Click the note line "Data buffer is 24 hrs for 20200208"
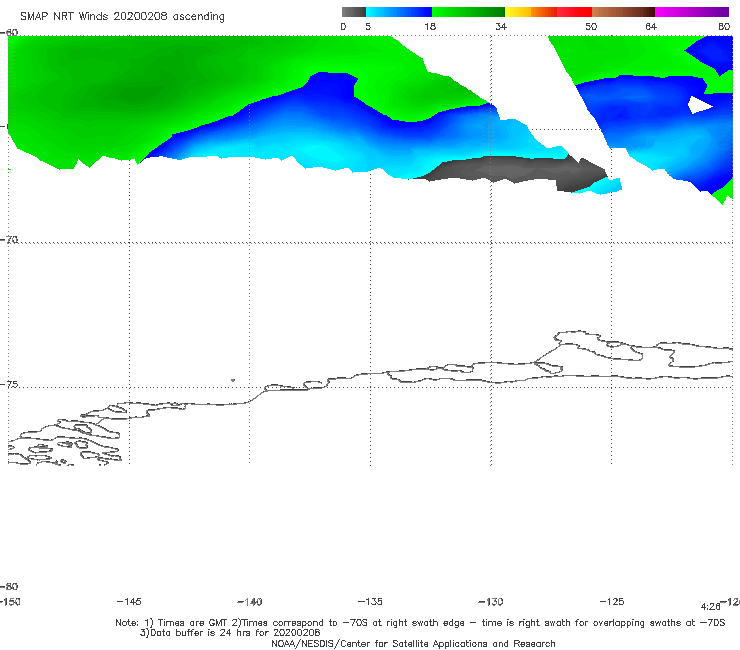The image size is (740, 650). [230, 633]
